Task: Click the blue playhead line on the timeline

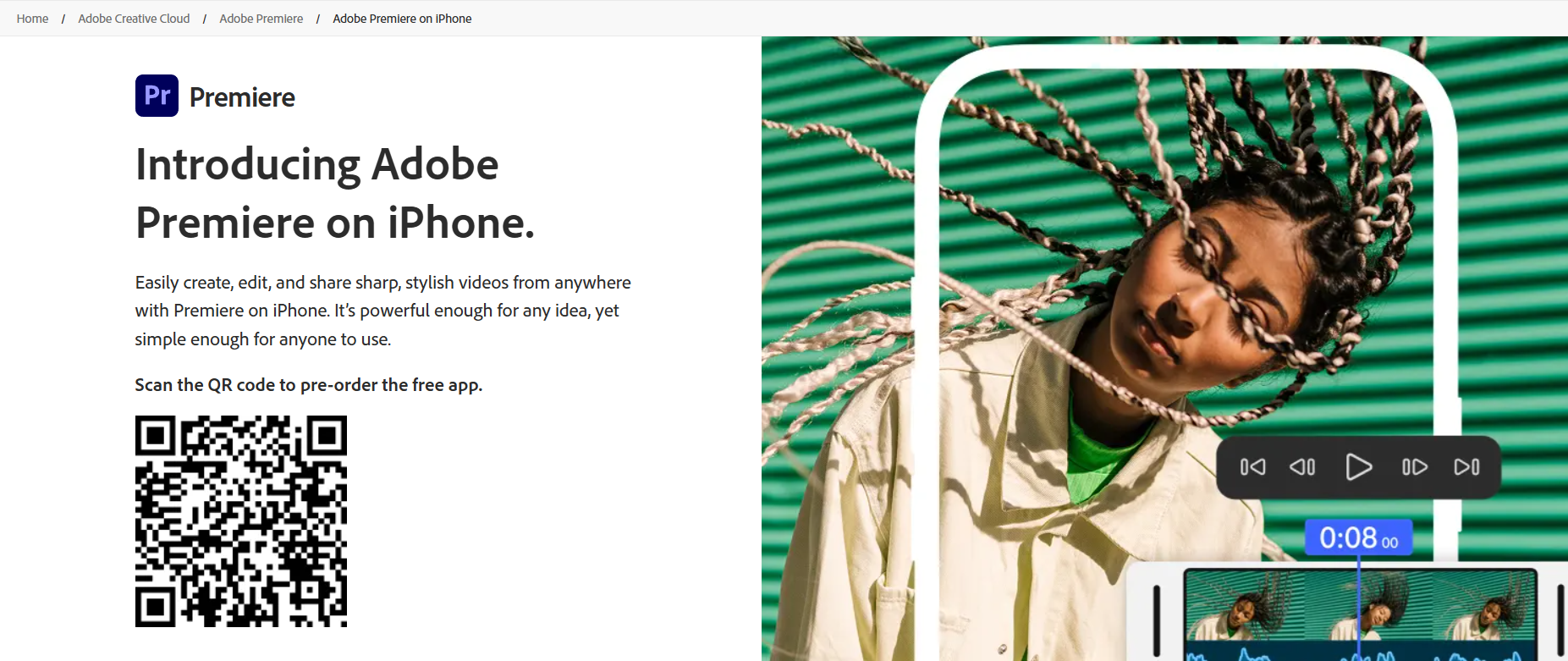Action: 1359,608
